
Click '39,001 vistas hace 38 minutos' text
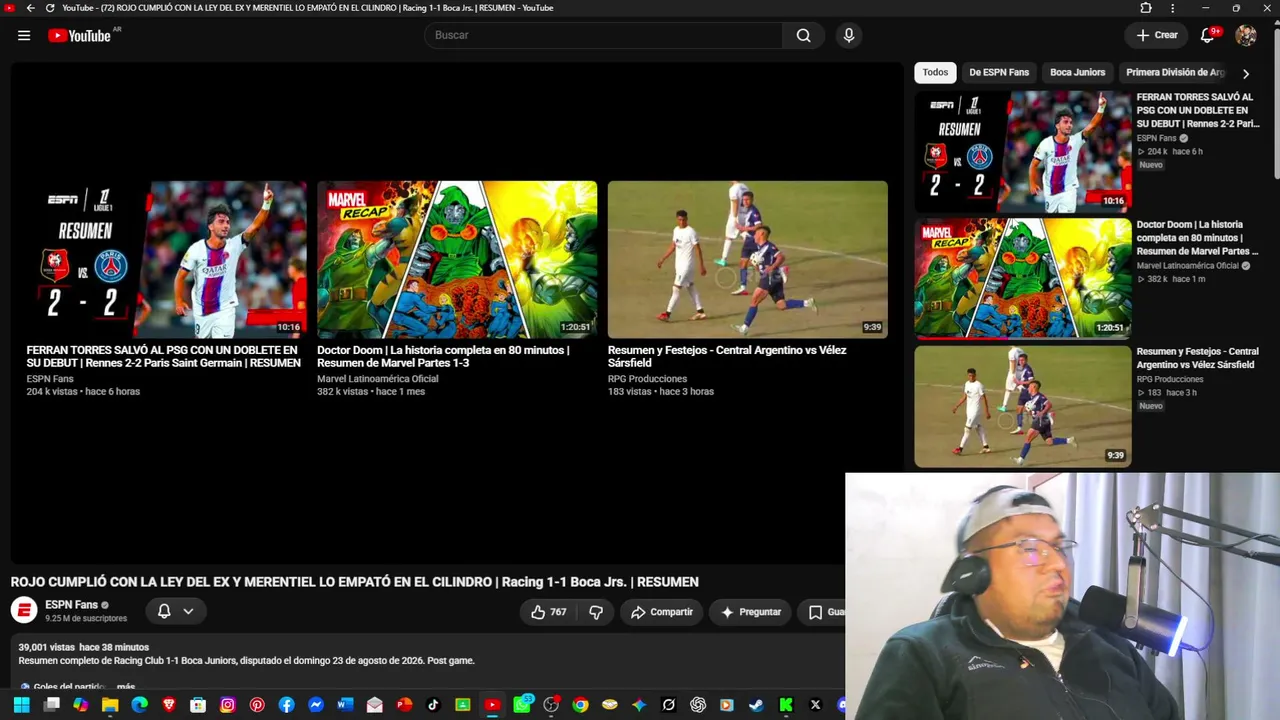click(x=83, y=648)
